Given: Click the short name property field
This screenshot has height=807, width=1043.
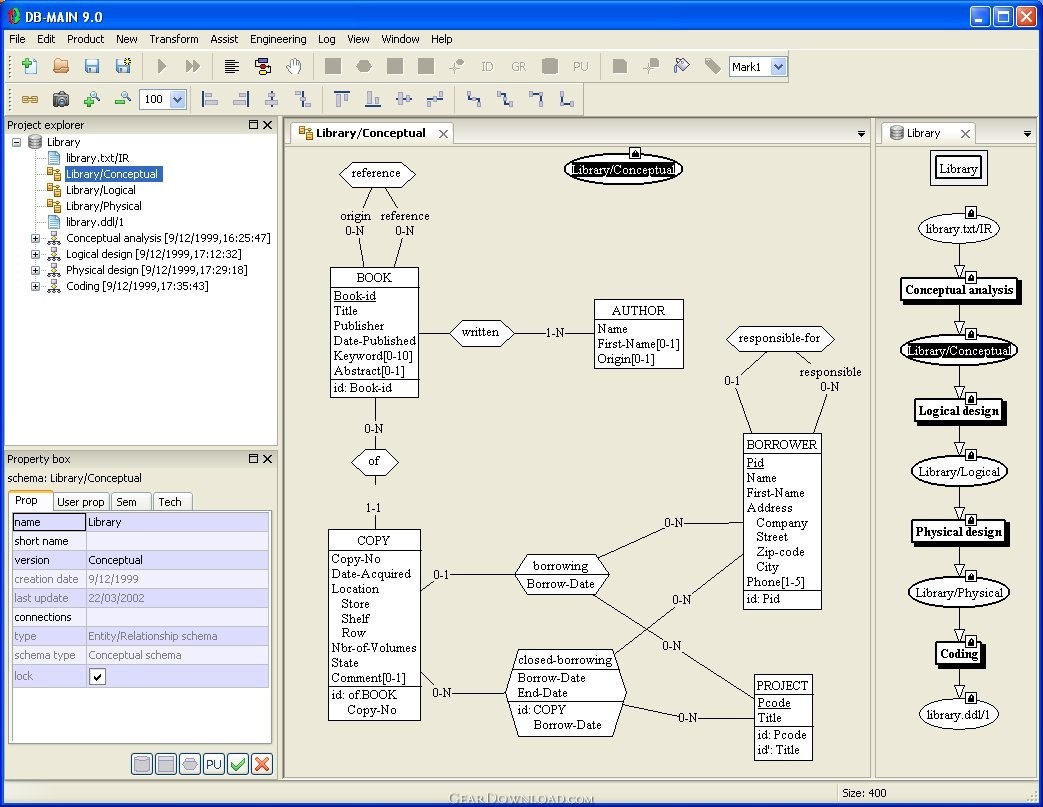Looking at the screenshot, I should click(177, 541).
